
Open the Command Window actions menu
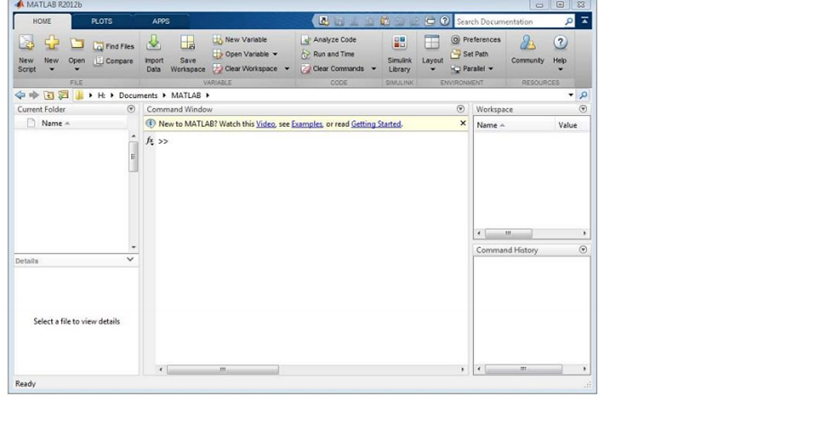[x=461, y=109]
